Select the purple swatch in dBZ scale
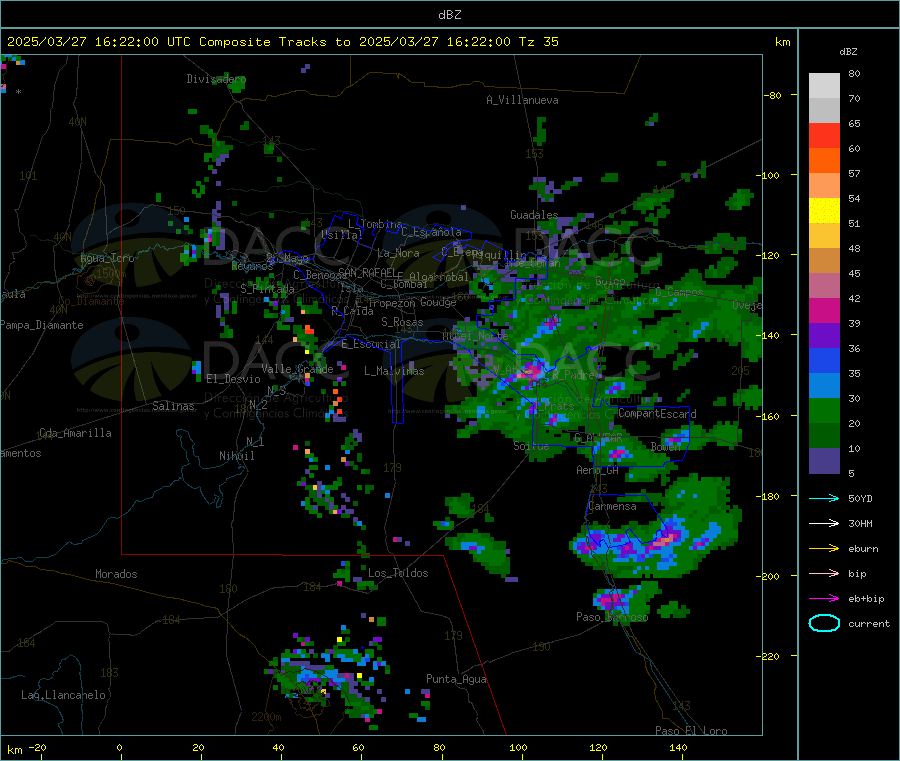 click(824, 336)
